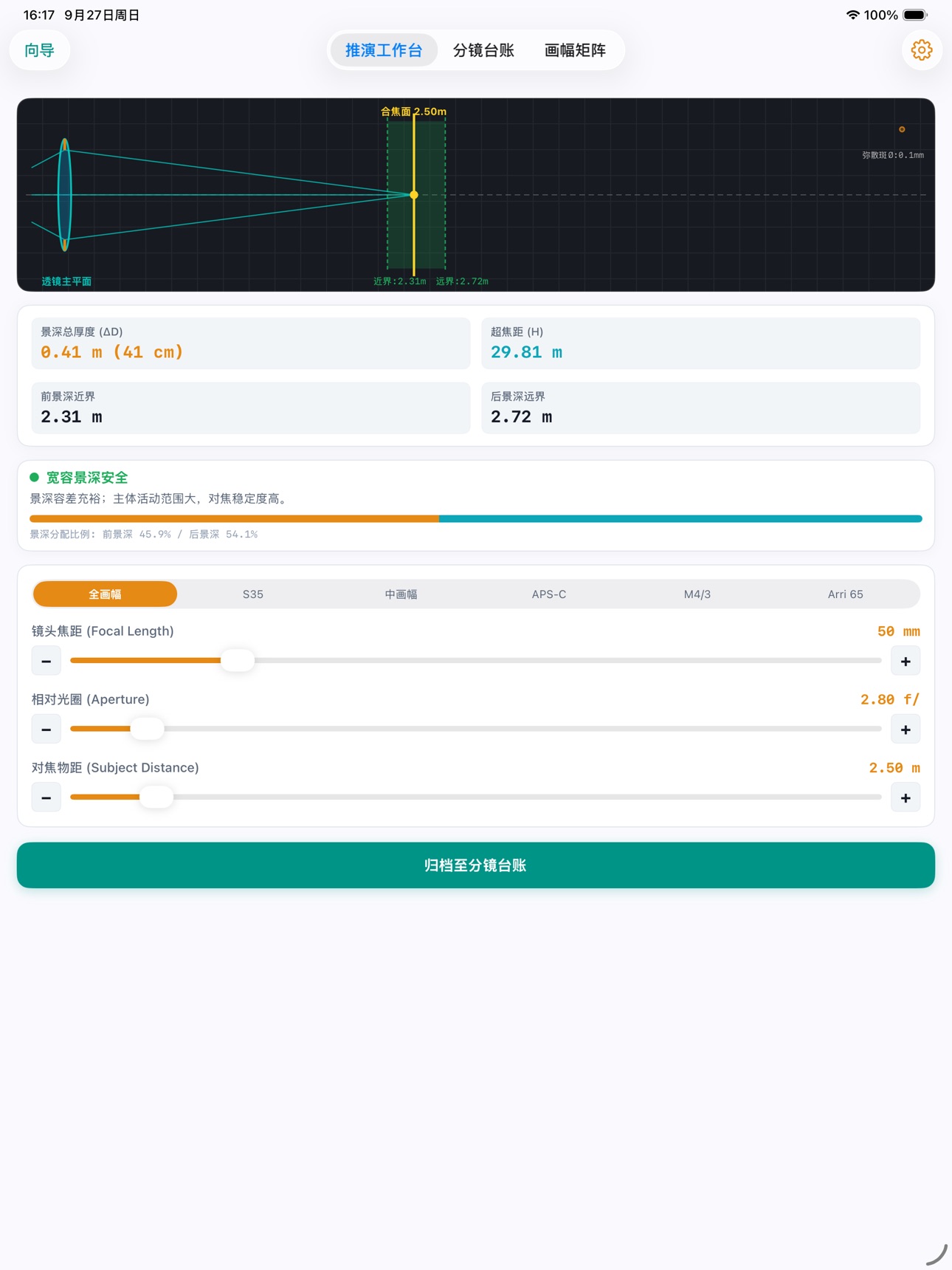Click the 合焦面 2.50m label
Viewport: 952px width, 1270px height.
[413, 111]
